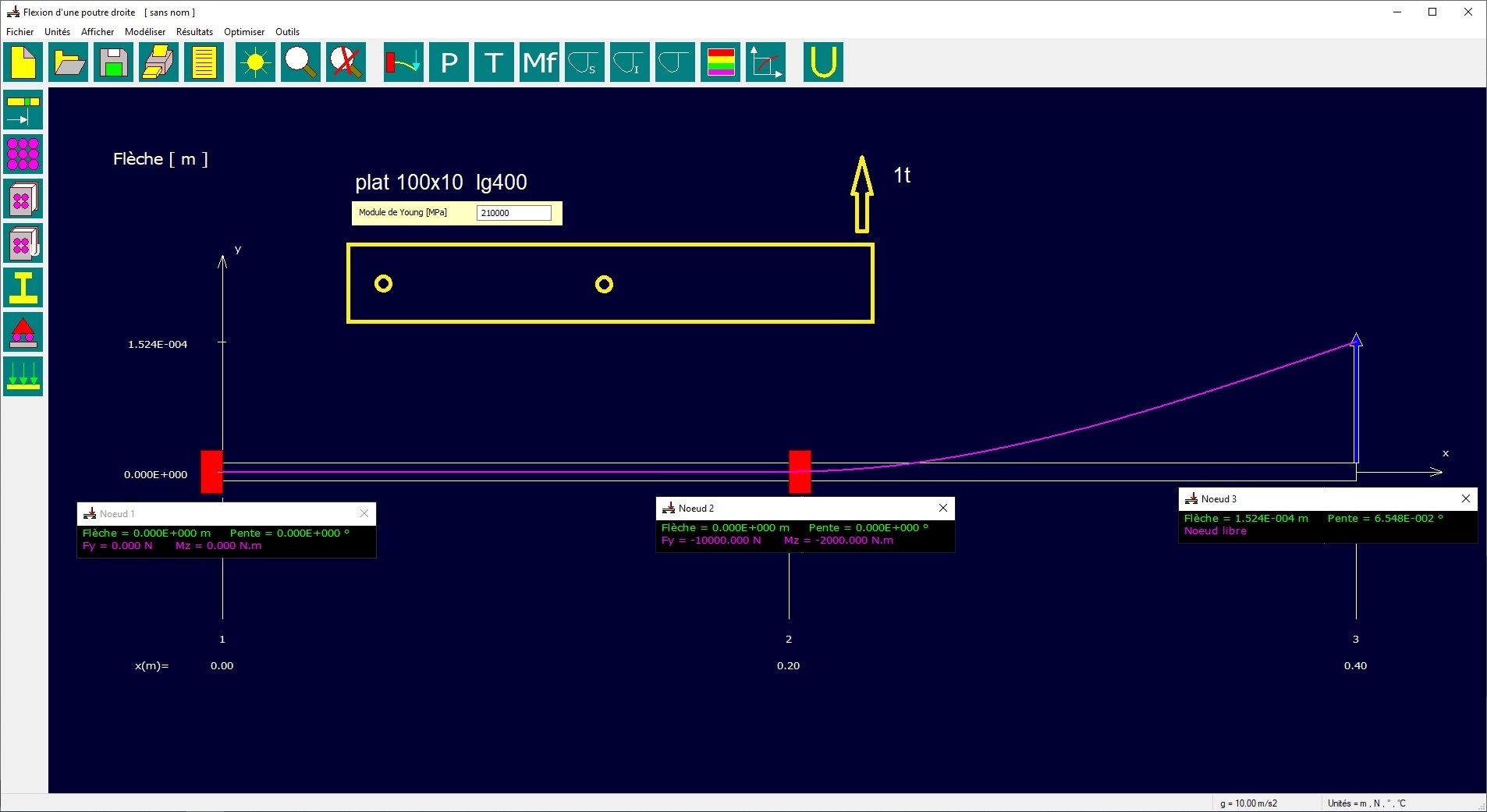Image resolution: width=1487 pixels, height=812 pixels.
Task: Open the rainbow color-band stress view
Action: [721, 62]
